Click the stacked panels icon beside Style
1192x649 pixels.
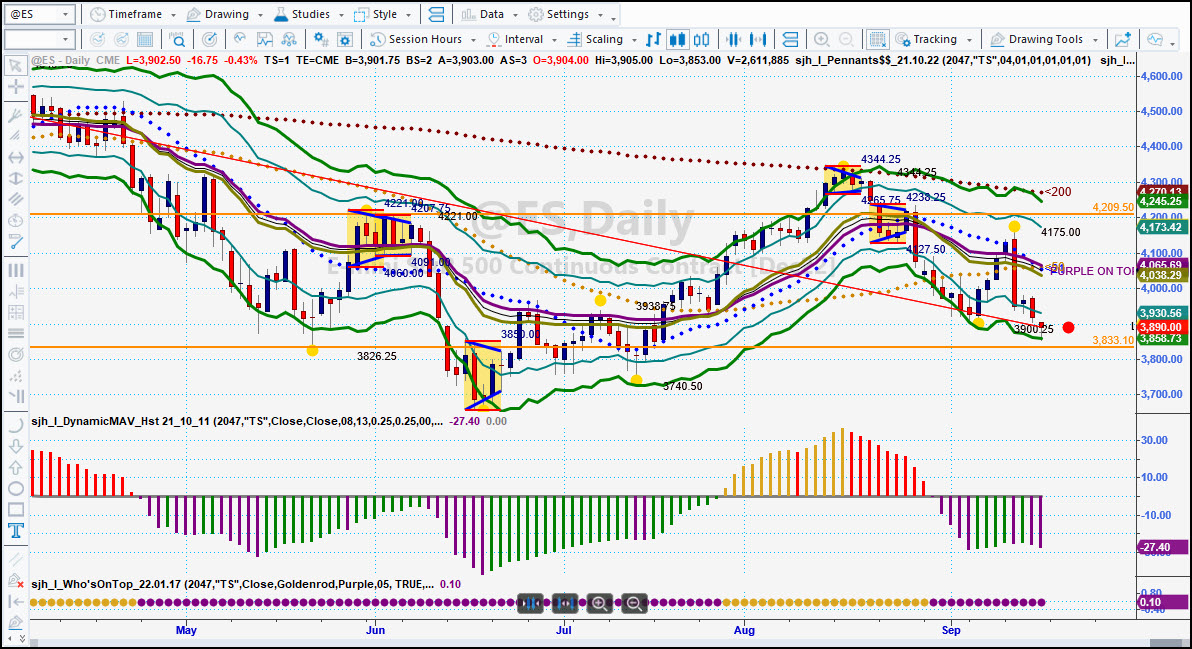tap(436, 14)
